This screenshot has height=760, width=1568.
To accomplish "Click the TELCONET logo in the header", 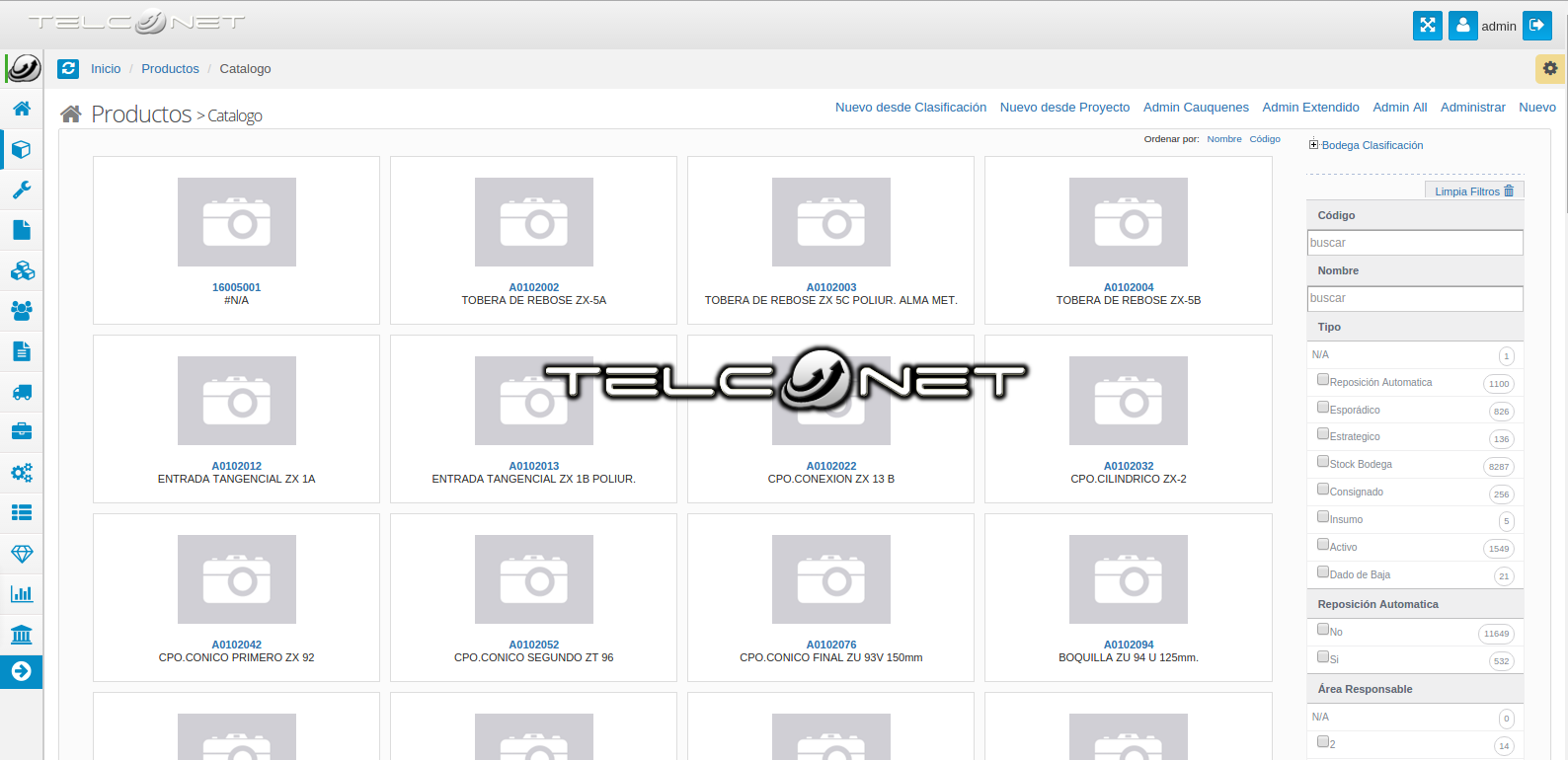I will tap(137, 22).
